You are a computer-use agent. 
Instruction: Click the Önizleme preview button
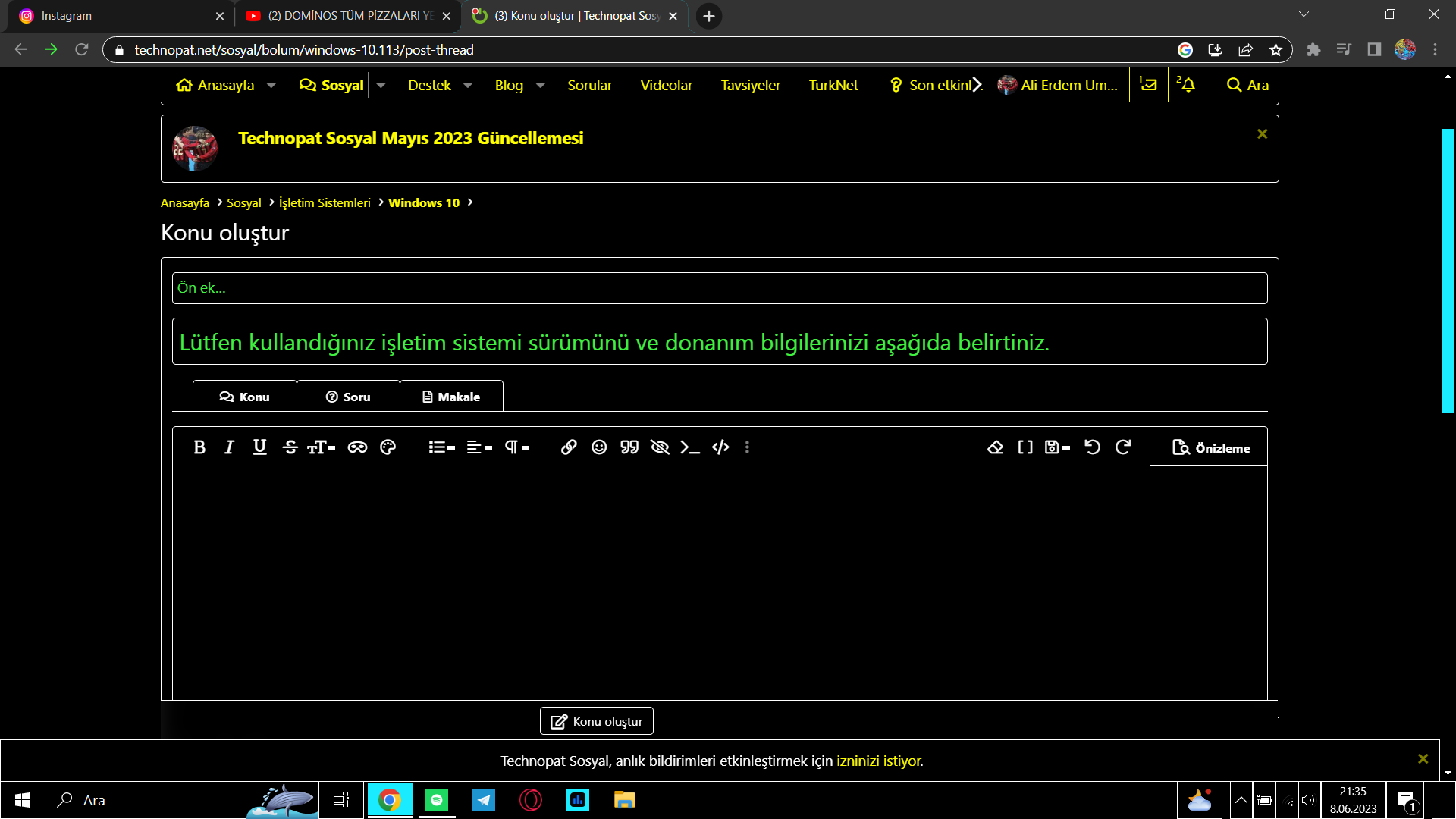(x=1210, y=448)
